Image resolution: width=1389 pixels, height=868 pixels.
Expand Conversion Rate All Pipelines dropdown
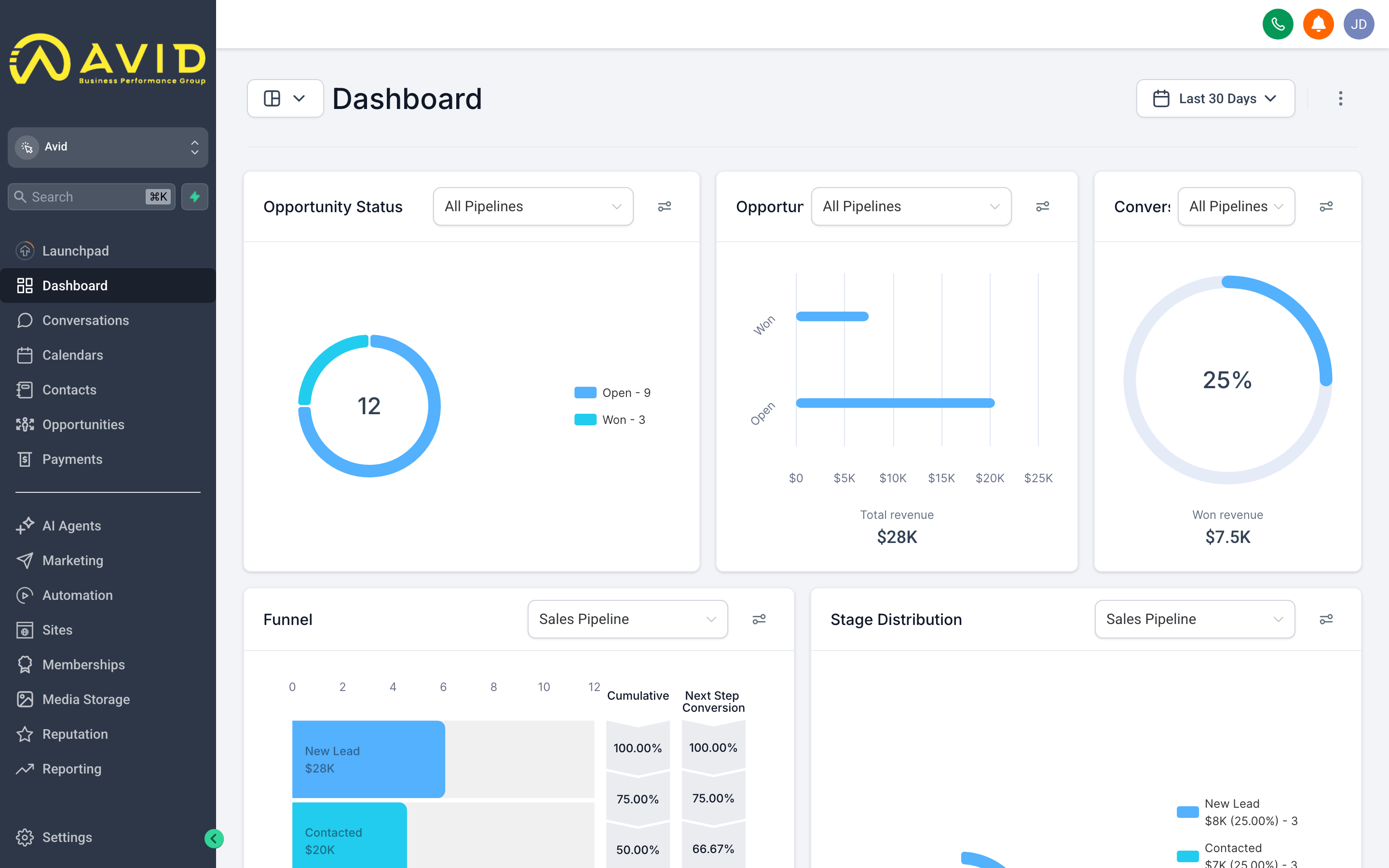(x=1236, y=206)
